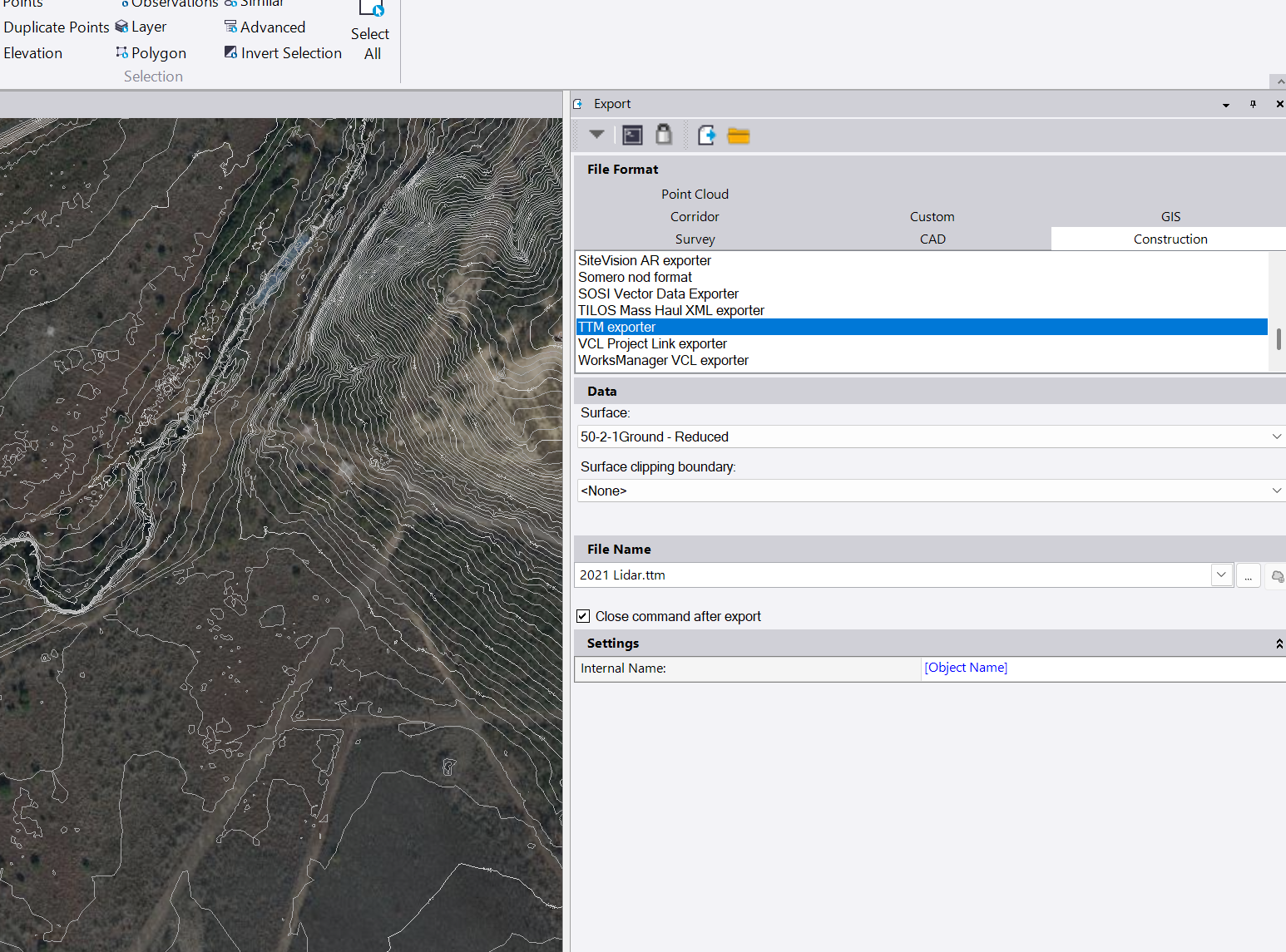This screenshot has height=952, width=1286.
Task: Click the padlock icon in Export toolbar
Action: [x=664, y=135]
